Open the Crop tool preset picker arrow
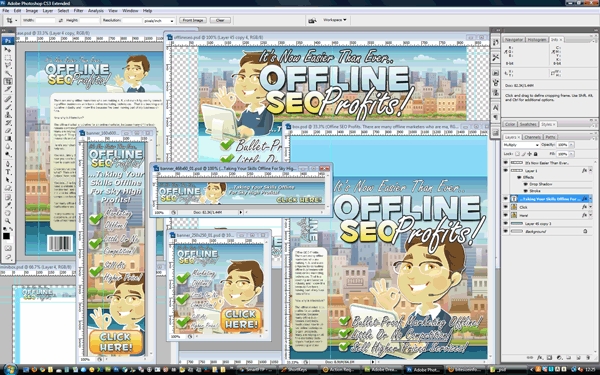This screenshot has width=600, height=375. 16,20
